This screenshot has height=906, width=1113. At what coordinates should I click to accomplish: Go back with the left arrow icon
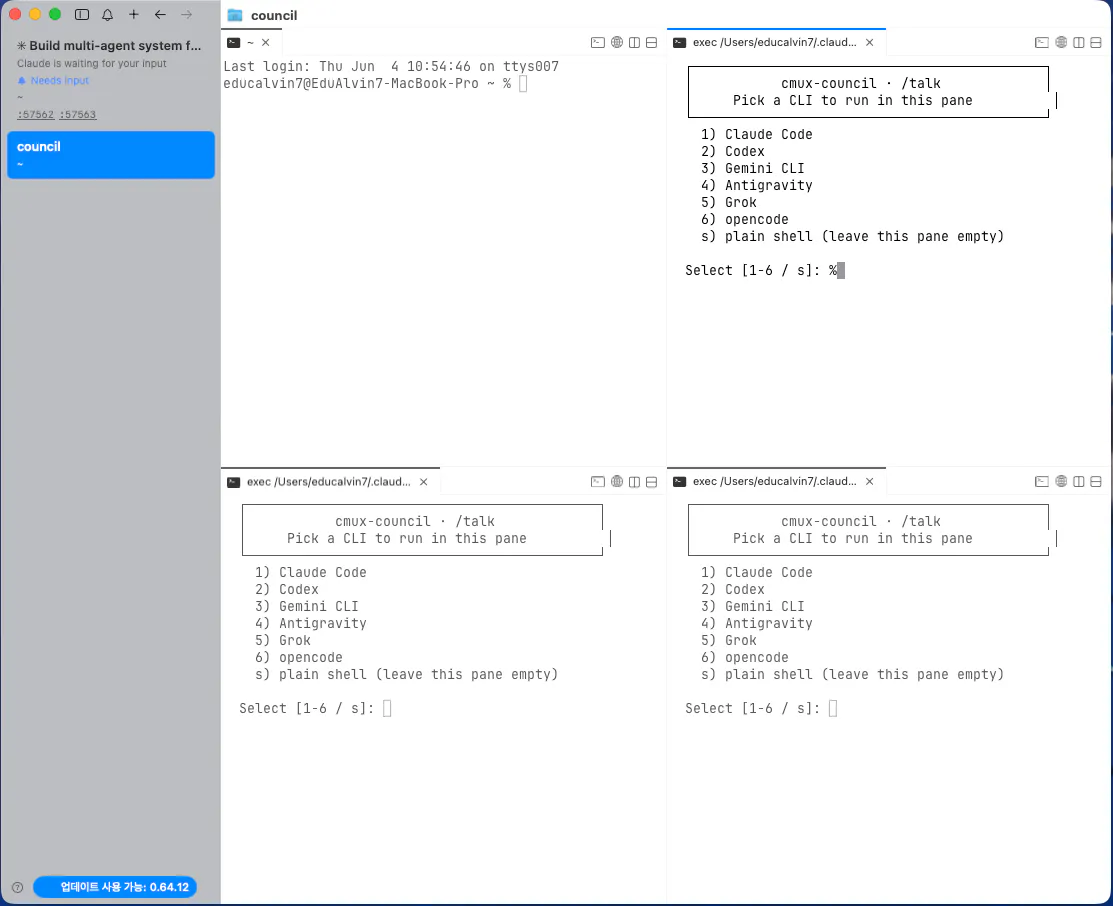pyautogui.click(x=160, y=14)
